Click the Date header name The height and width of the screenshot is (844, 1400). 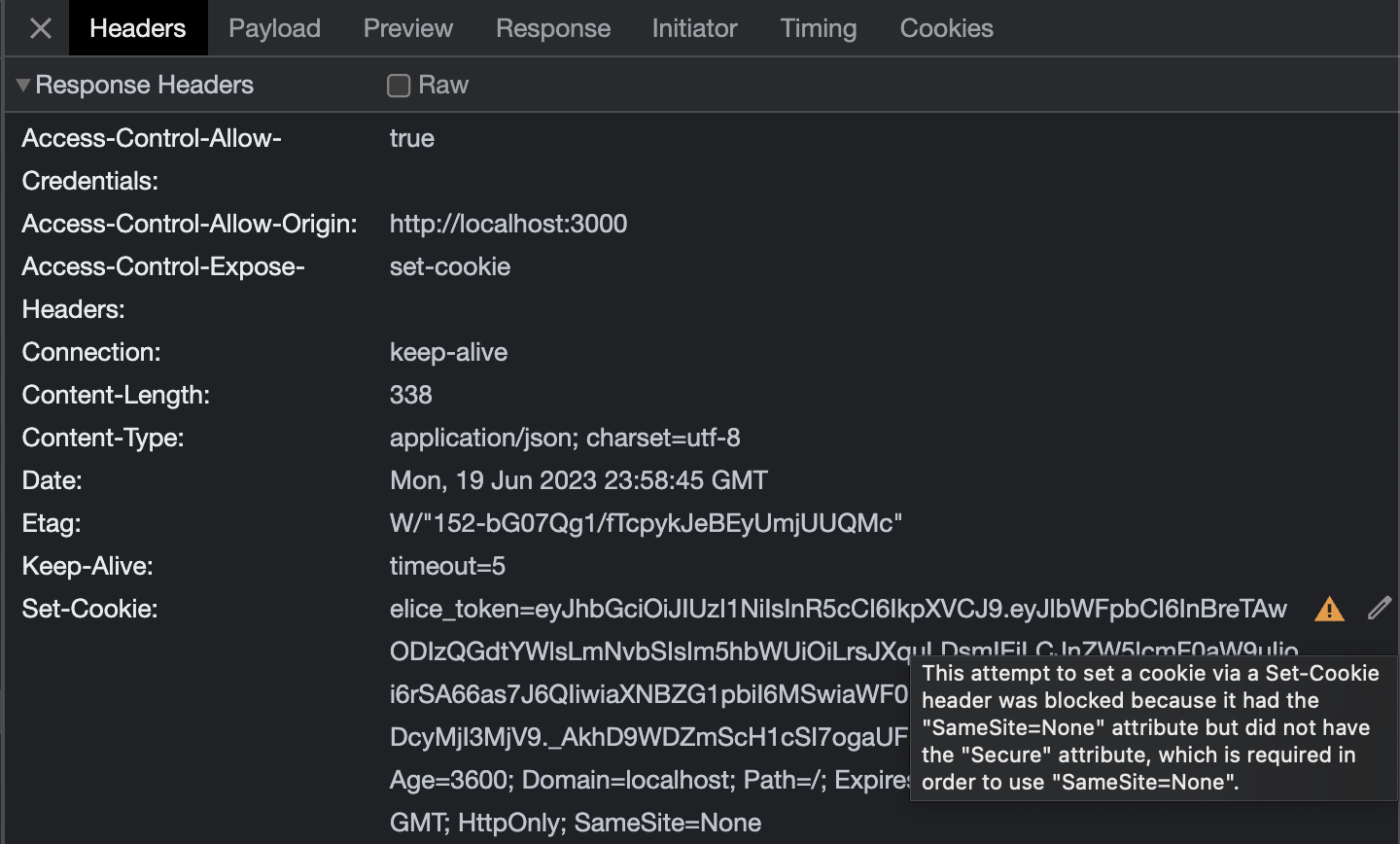52,480
